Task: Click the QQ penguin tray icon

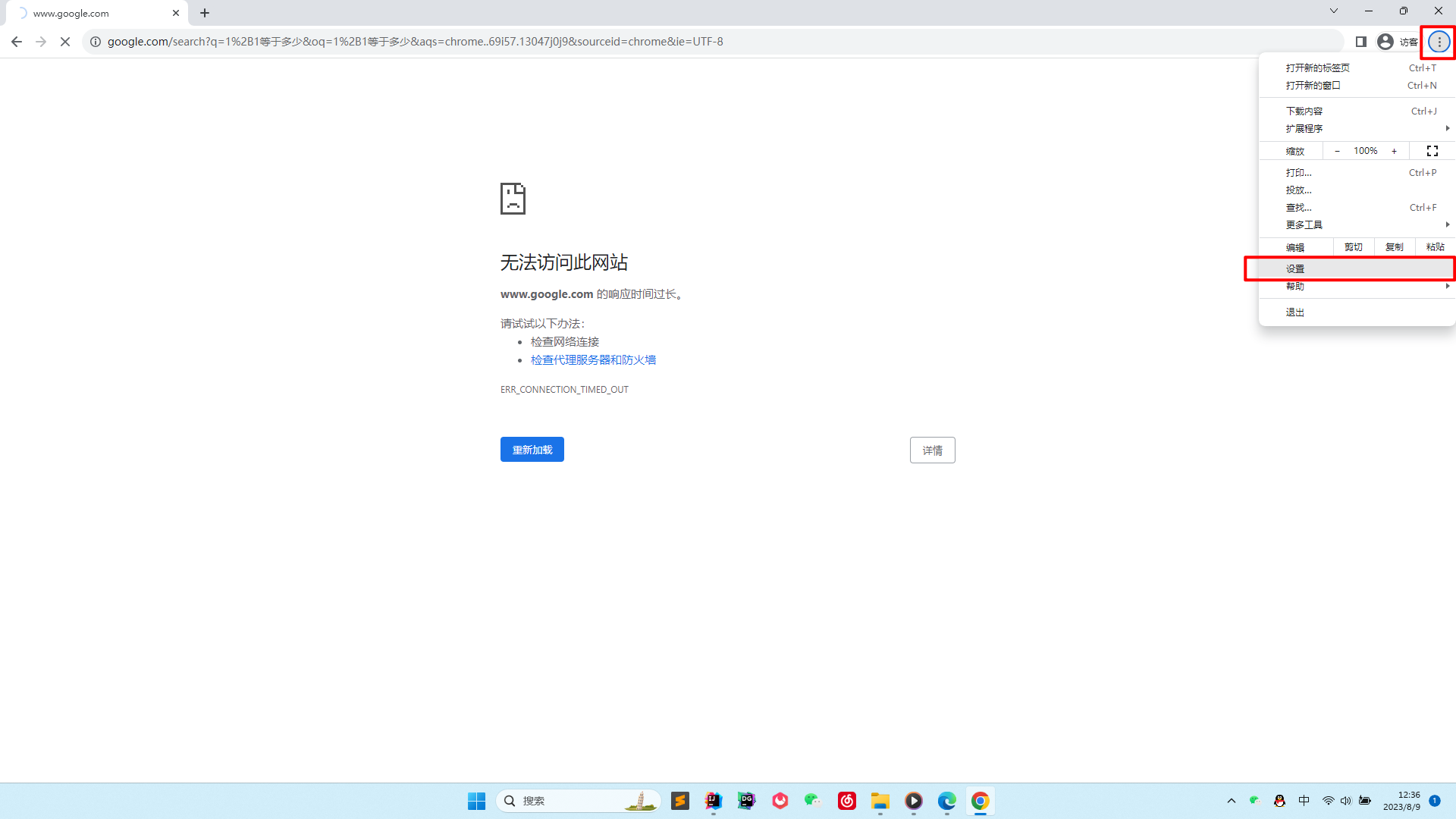Action: (x=1279, y=801)
